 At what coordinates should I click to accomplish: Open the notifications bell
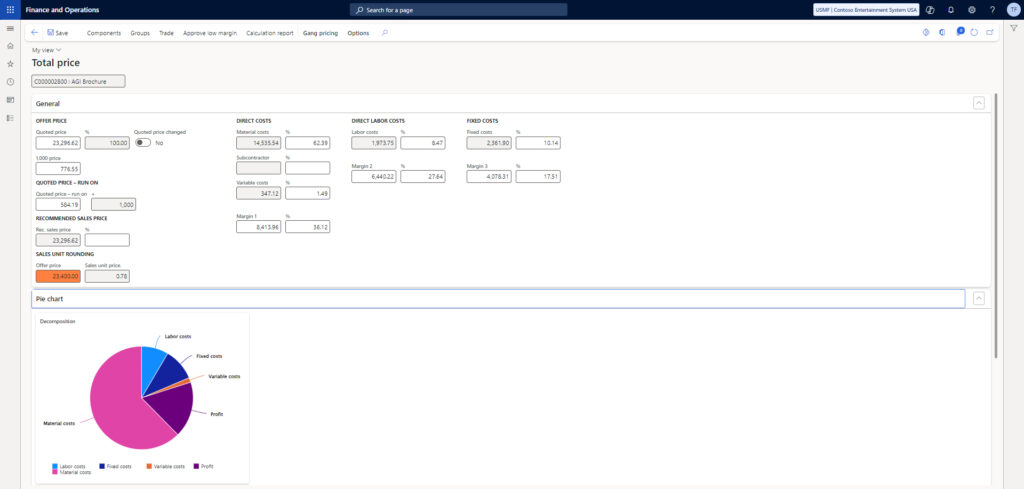pyautogui.click(x=950, y=9)
